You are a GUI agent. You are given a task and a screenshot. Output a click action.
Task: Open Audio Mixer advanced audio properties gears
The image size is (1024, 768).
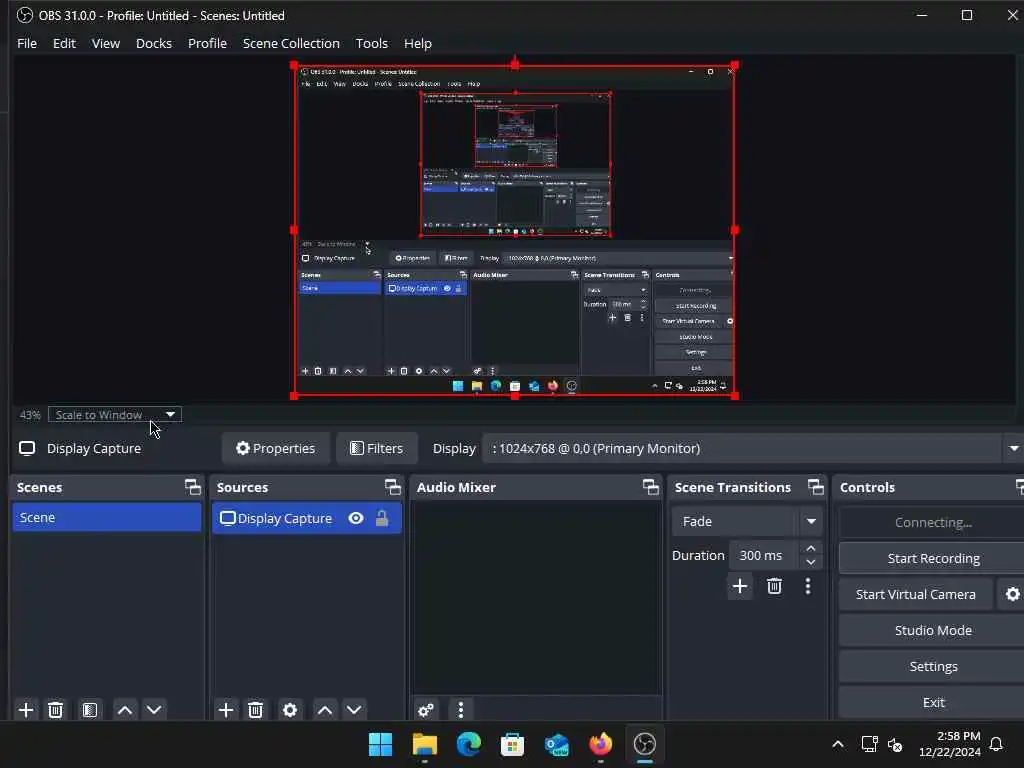pos(426,710)
